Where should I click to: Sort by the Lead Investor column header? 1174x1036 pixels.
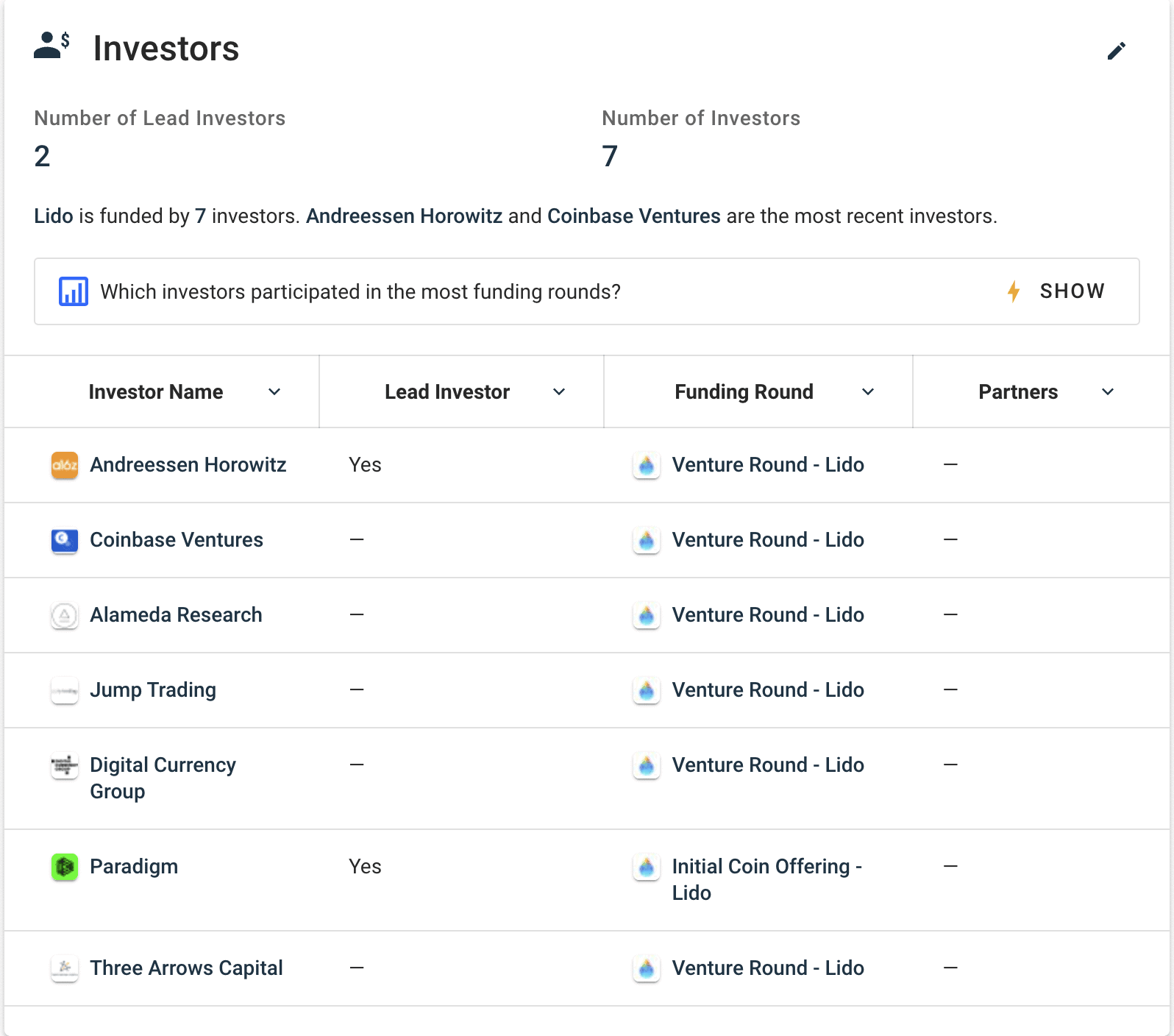tap(447, 392)
